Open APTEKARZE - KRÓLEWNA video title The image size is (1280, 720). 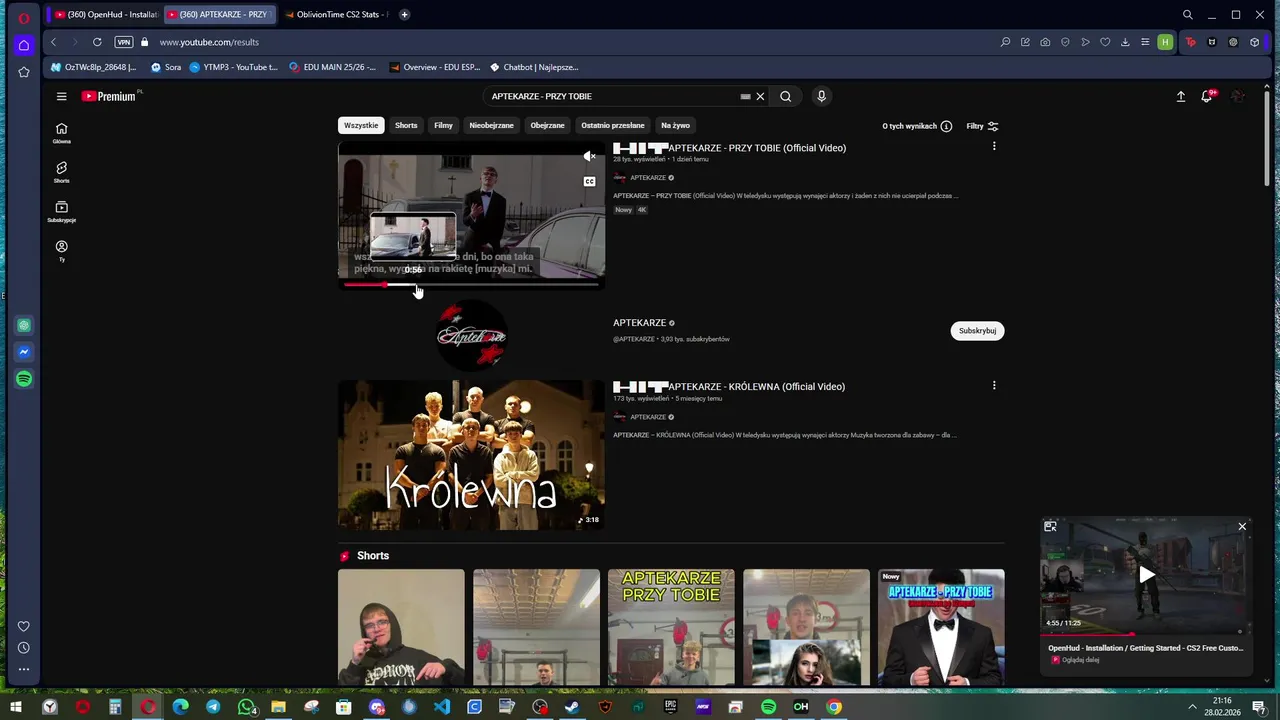[756, 387]
